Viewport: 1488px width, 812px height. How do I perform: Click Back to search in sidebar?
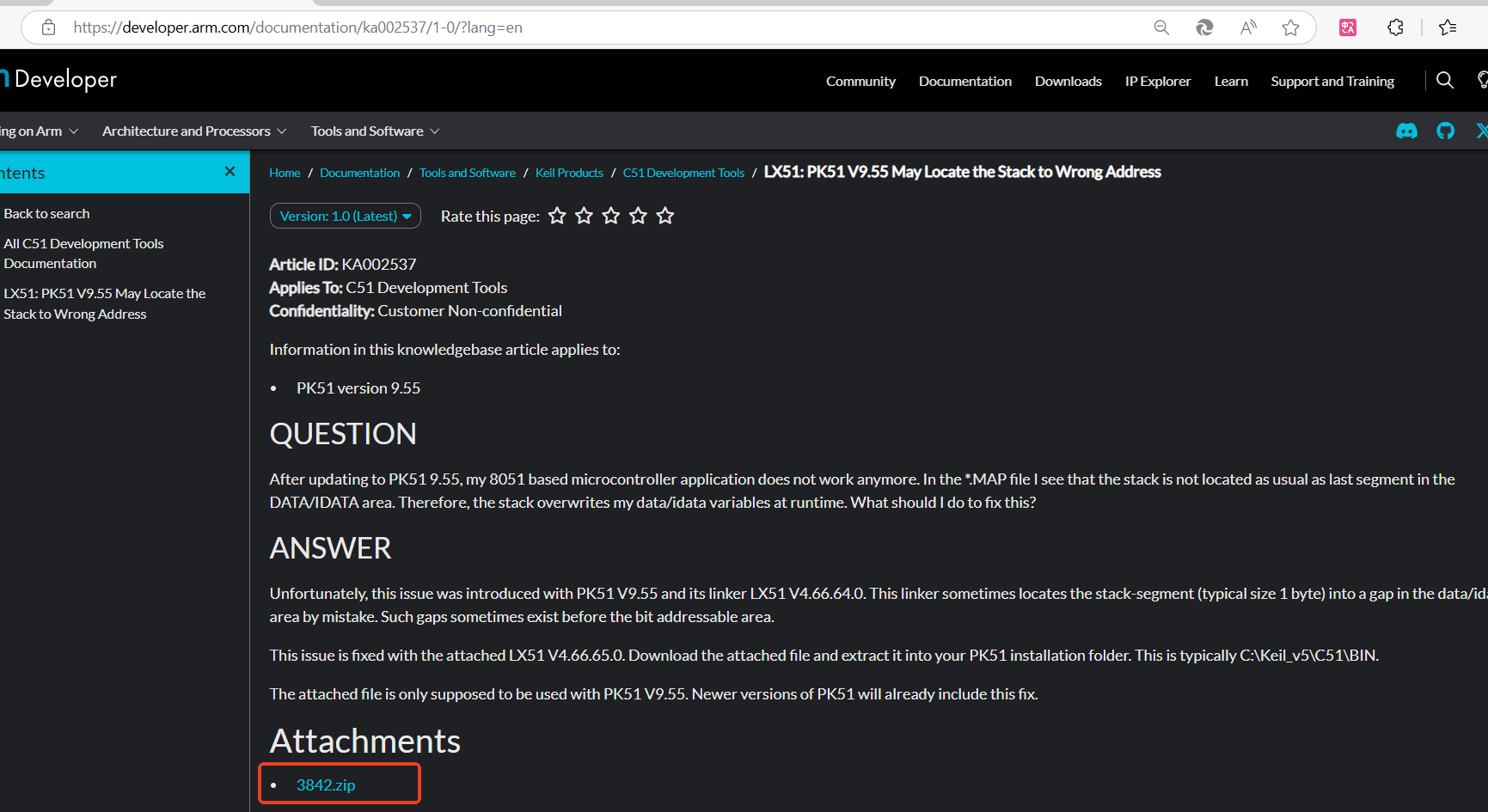46,213
